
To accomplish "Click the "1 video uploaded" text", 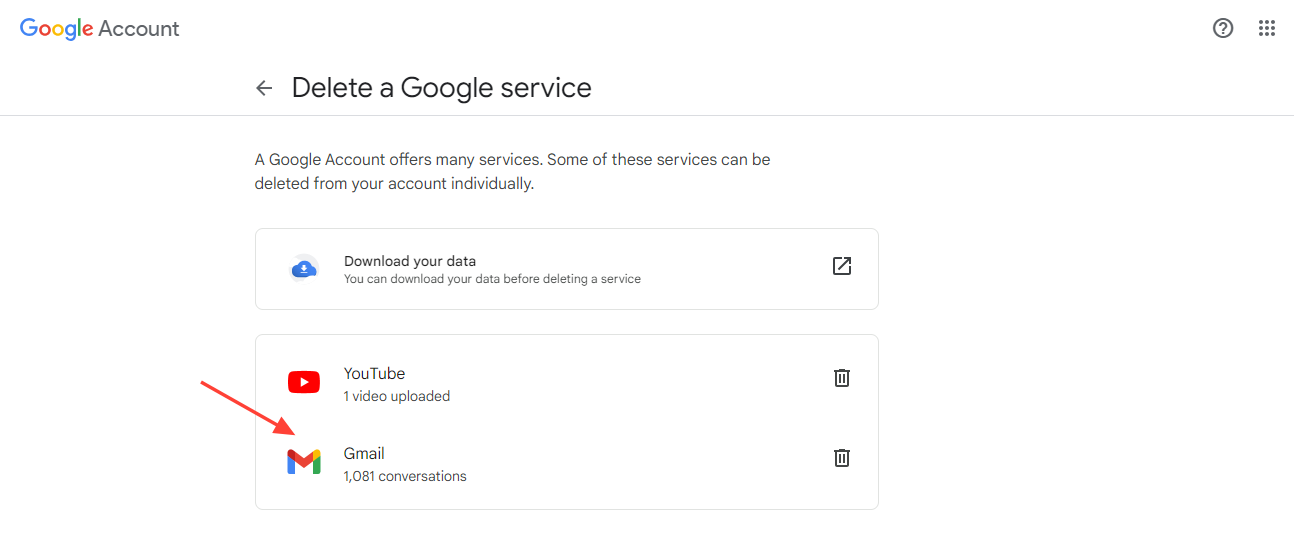I will tap(397, 396).
